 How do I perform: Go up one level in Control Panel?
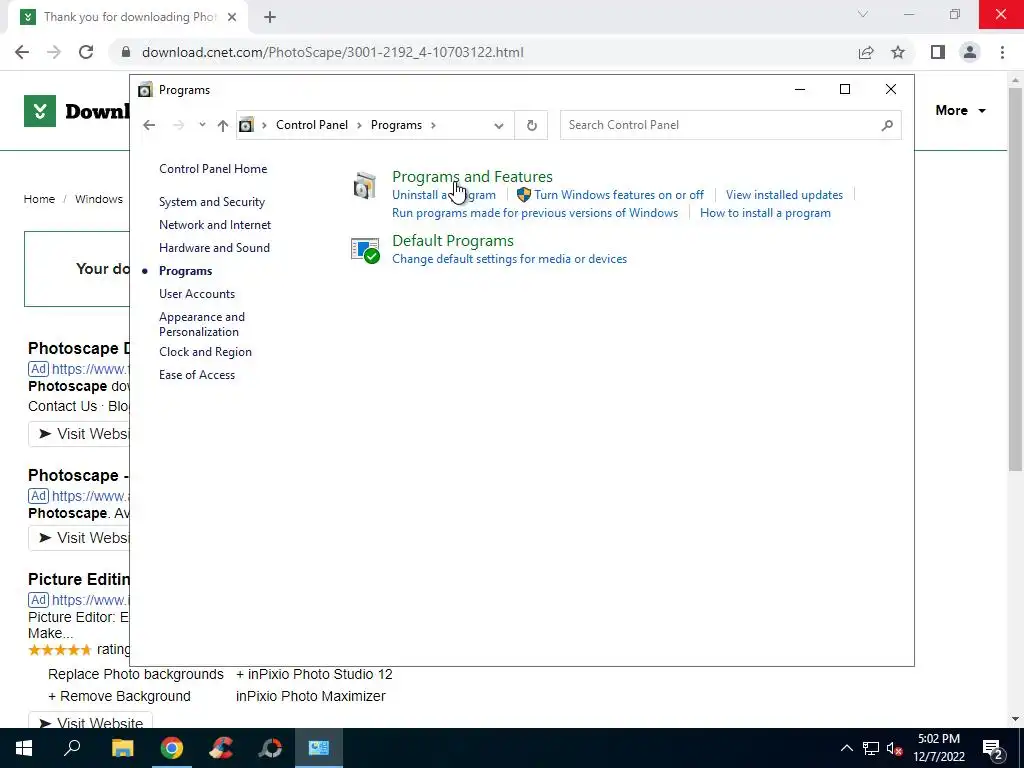pos(223,125)
